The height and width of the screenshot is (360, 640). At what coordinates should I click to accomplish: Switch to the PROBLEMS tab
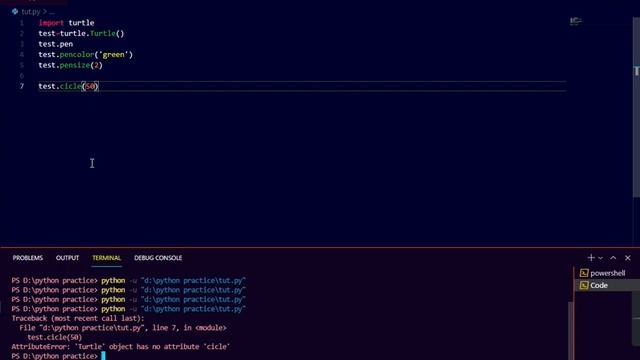pos(28,258)
